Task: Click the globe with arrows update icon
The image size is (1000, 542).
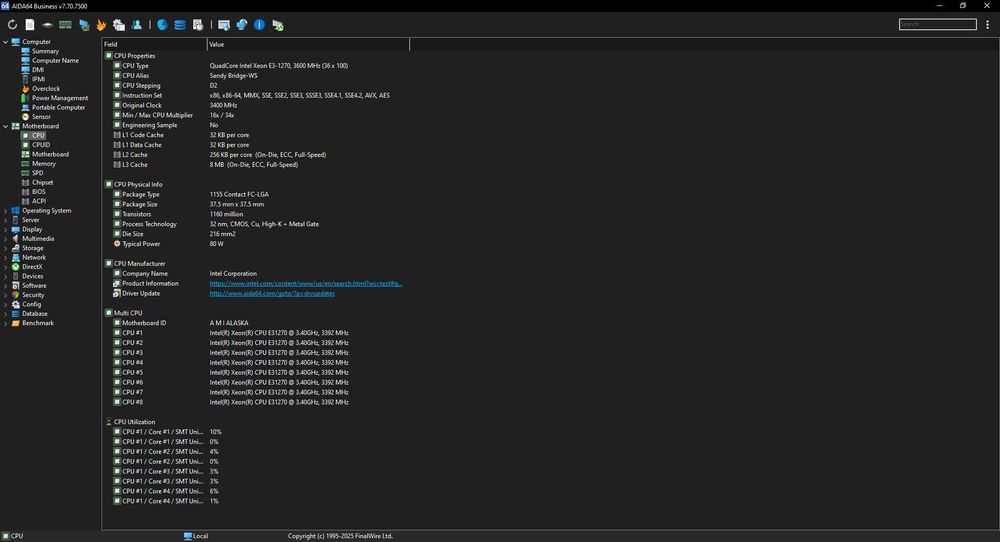Action: point(242,25)
